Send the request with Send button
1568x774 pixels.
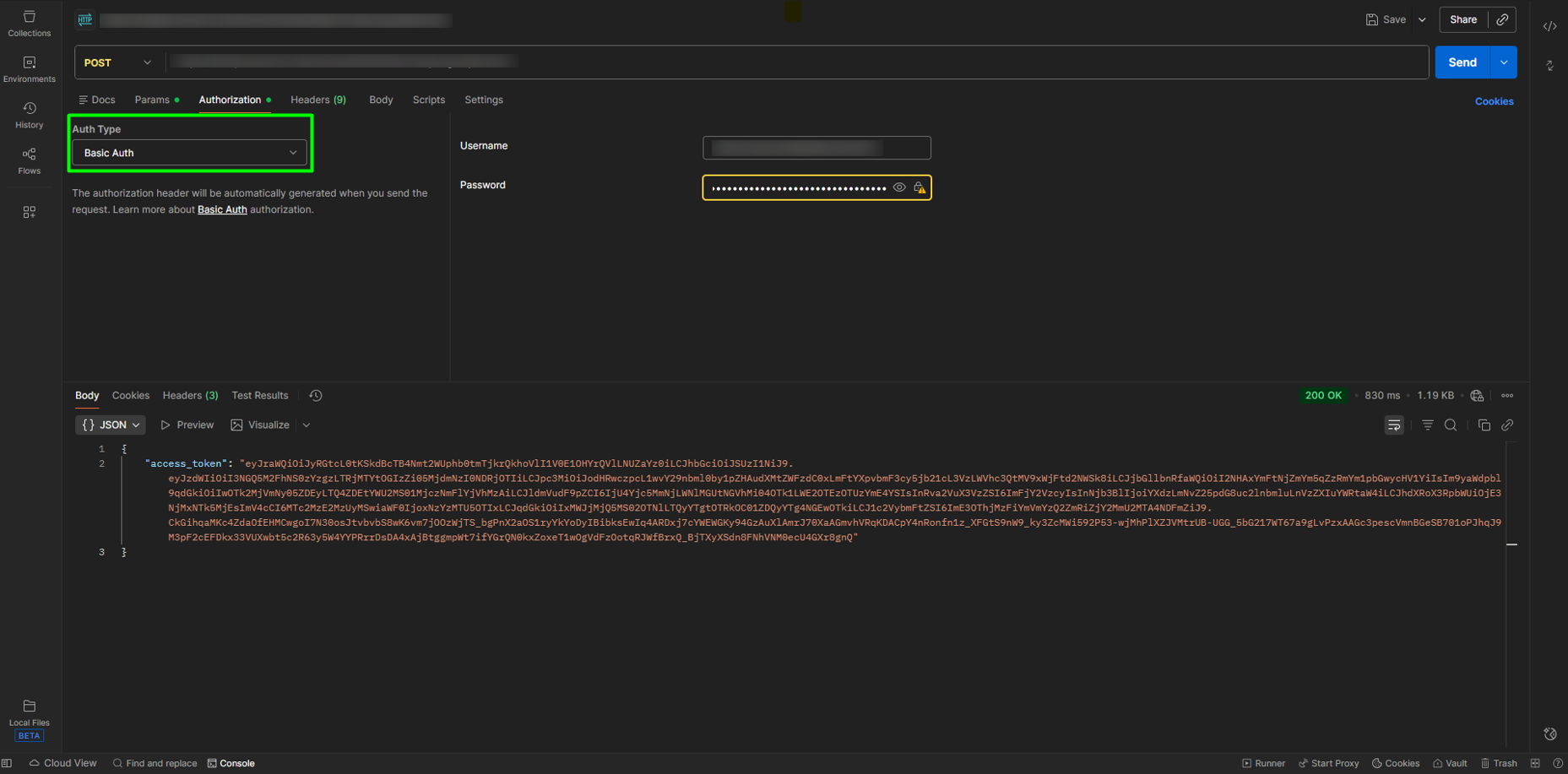(1462, 62)
